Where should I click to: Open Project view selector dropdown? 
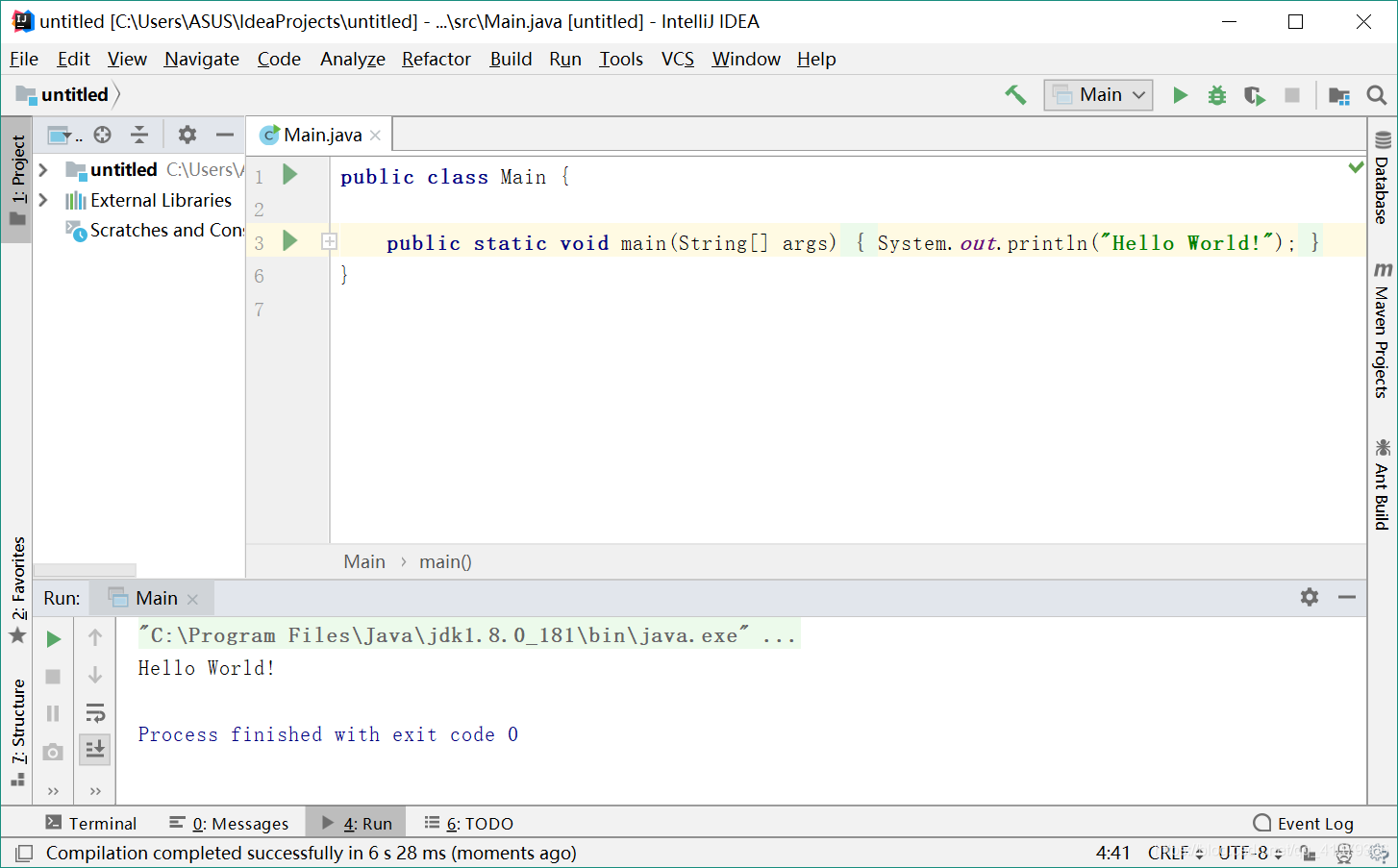(x=64, y=135)
